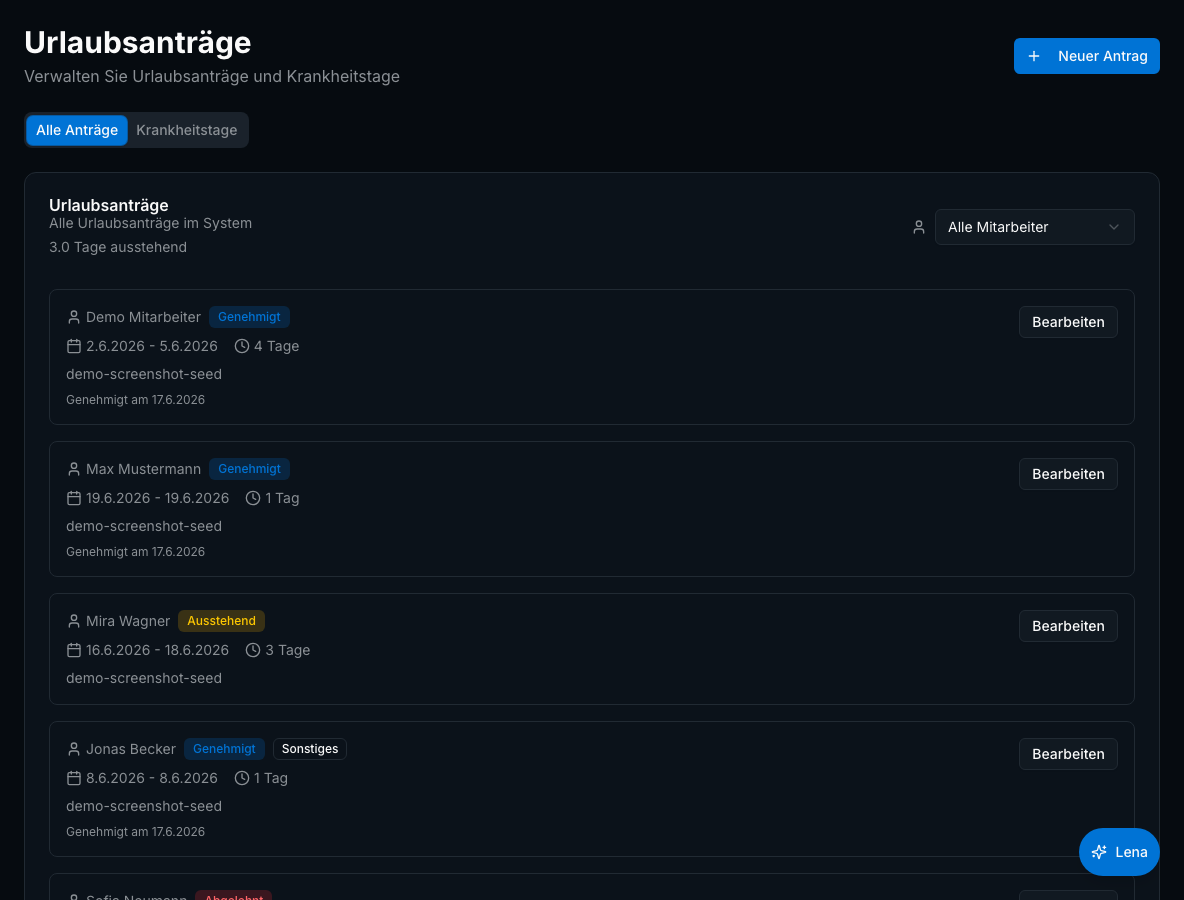Click person icon next to Max Mustermann
Image resolution: width=1184 pixels, height=900 pixels.
coord(73,469)
